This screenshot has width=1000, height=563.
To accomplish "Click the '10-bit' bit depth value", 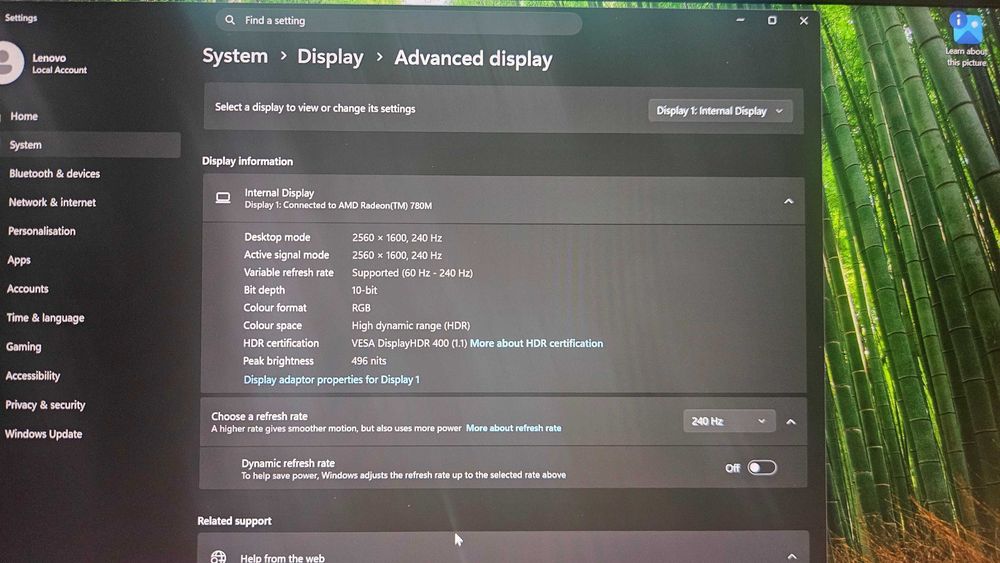I will pos(364,290).
